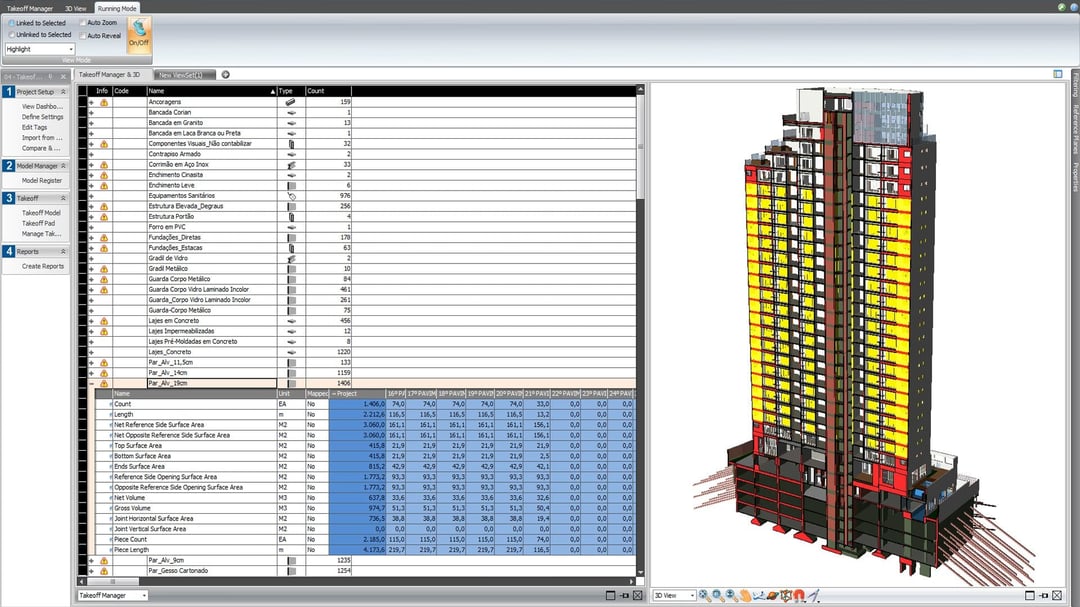Open Takeoff Model in sidebar
Image resolution: width=1080 pixels, height=607 pixels.
pyautogui.click(x=41, y=213)
